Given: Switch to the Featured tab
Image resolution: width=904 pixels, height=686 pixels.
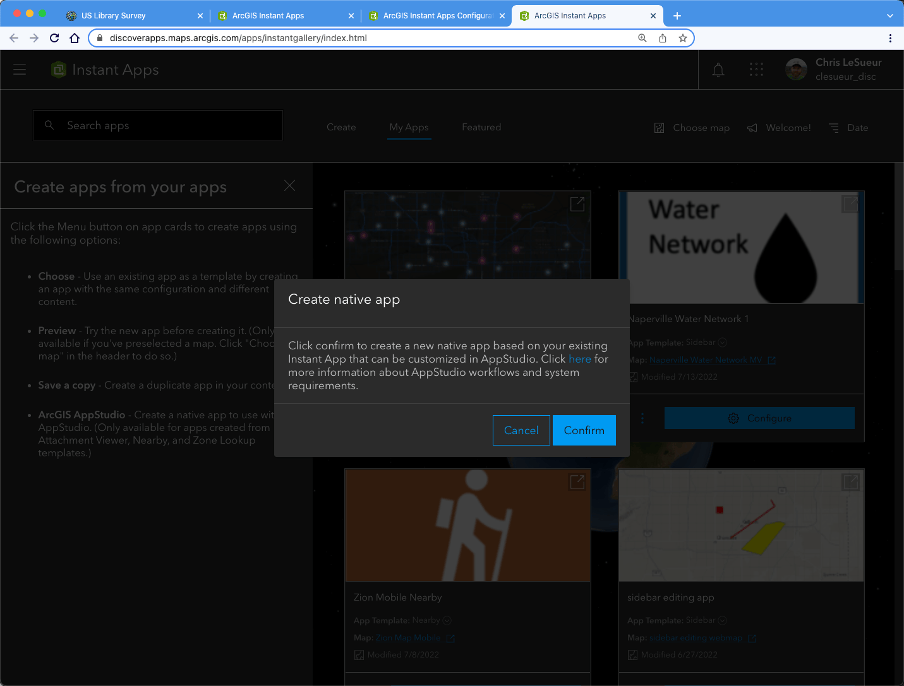Looking at the screenshot, I should click(481, 127).
